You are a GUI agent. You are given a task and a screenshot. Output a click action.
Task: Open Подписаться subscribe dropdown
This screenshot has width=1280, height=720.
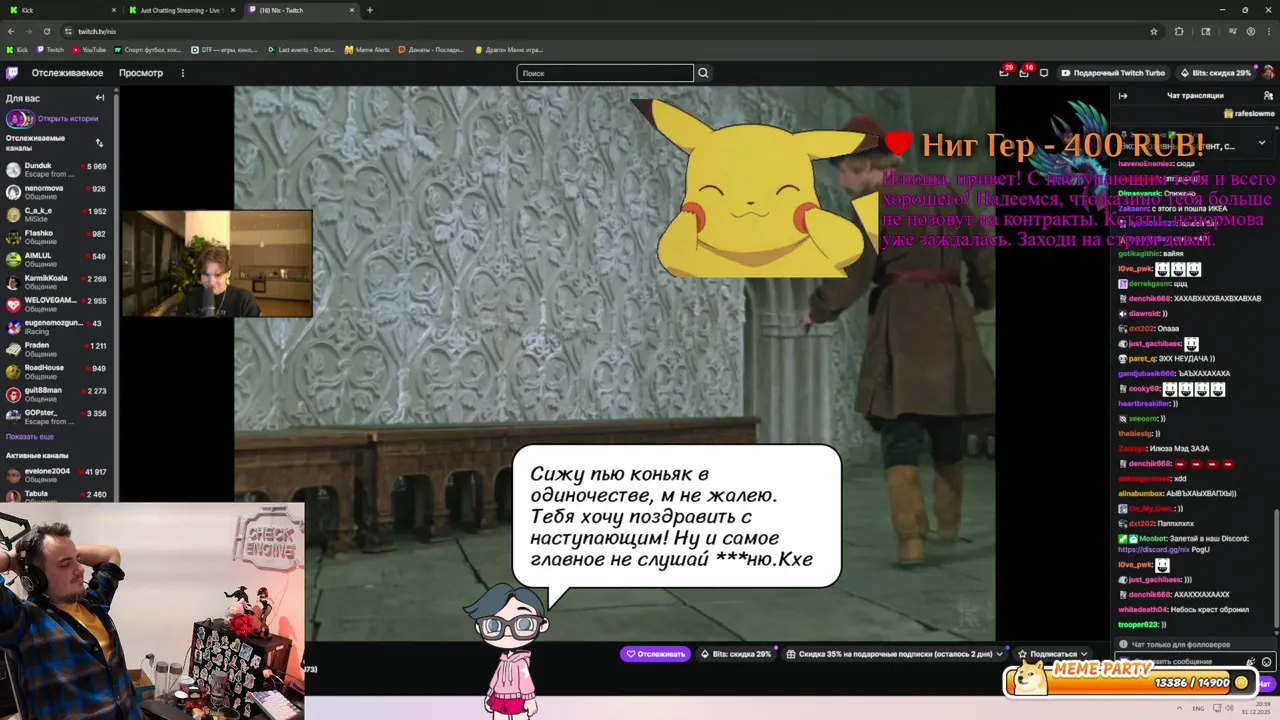pos(1053,654)
